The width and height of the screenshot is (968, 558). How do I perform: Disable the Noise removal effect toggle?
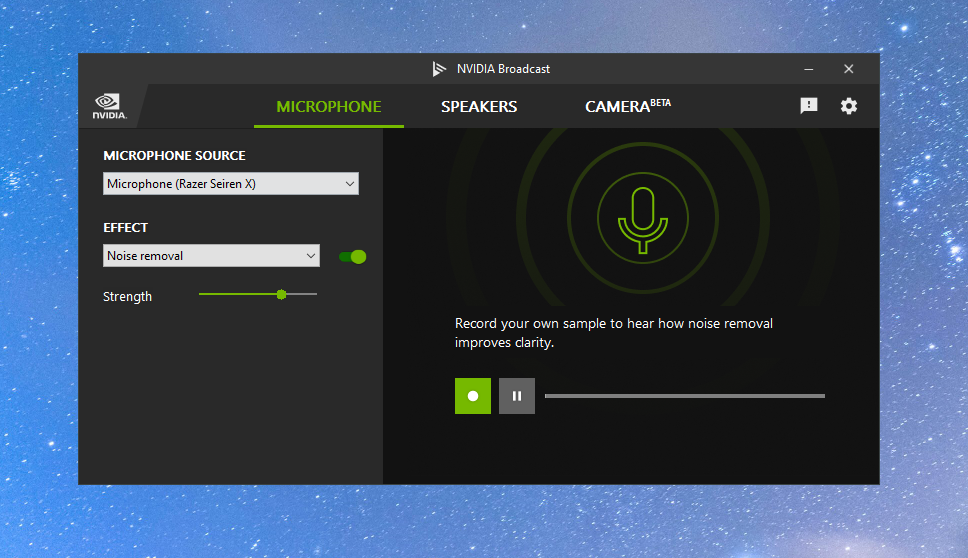353,257
